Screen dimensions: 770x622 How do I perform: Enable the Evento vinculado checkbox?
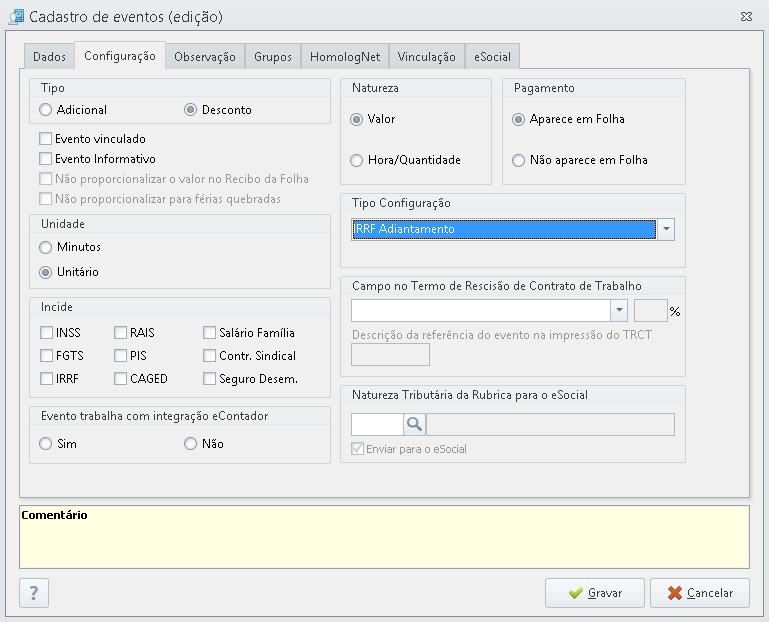pyautogui.click(x=46, y=139)
